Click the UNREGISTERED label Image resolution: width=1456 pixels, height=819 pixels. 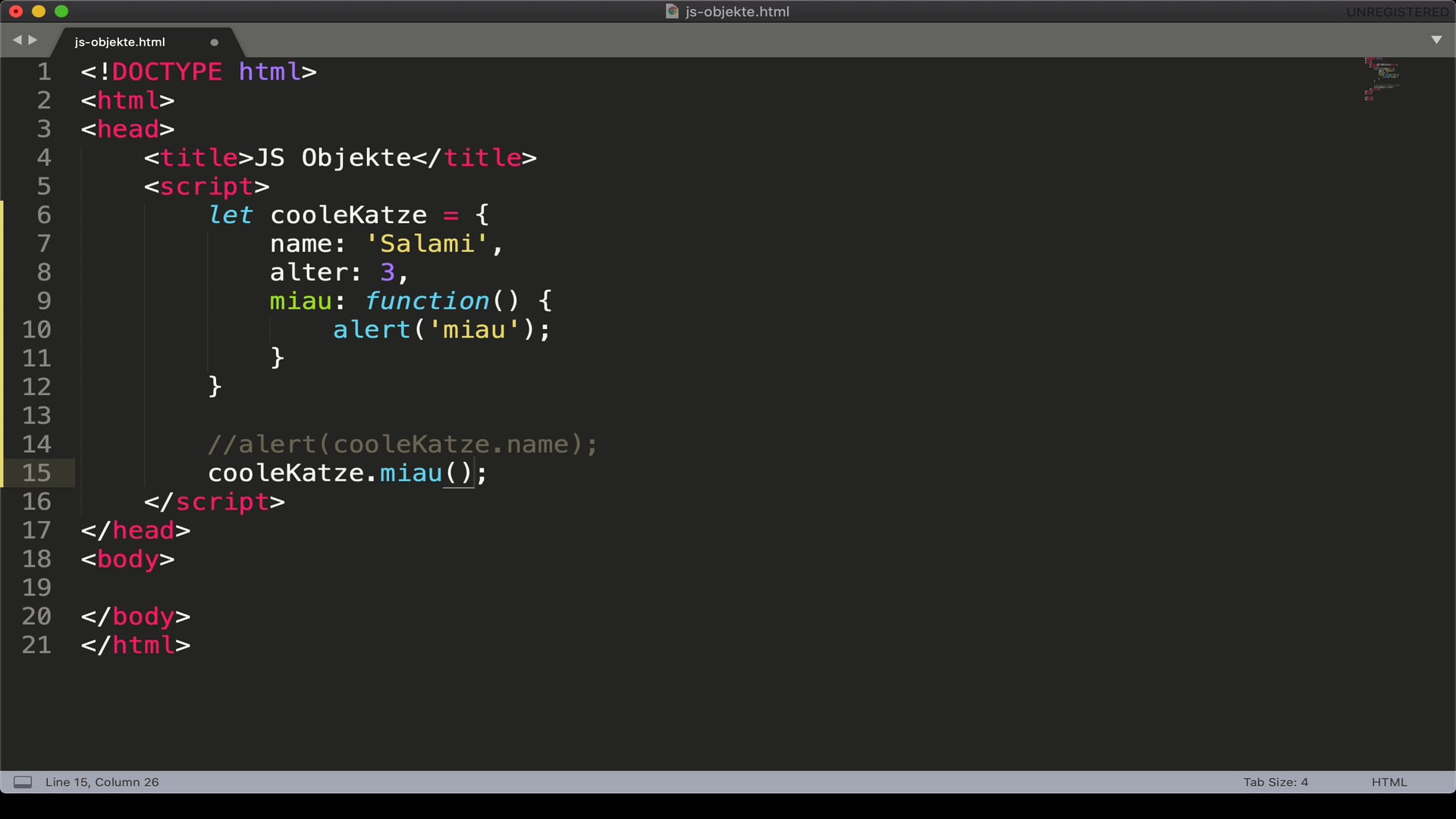click(x=1396, y=11)
